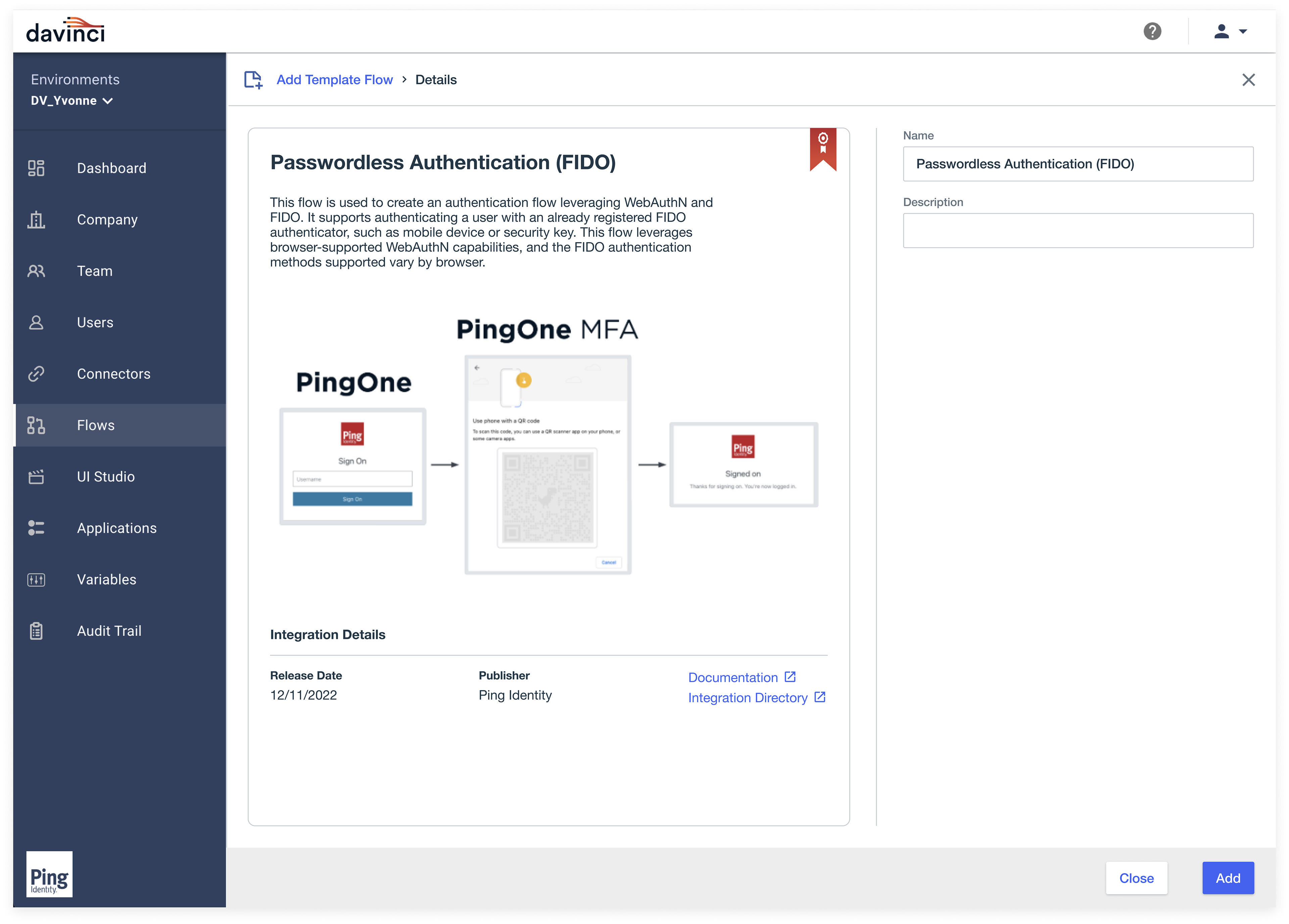The width and height of the screenshot is (1289, 924).
Task: Click the Users person icon
Action: [x=36, y=322]
